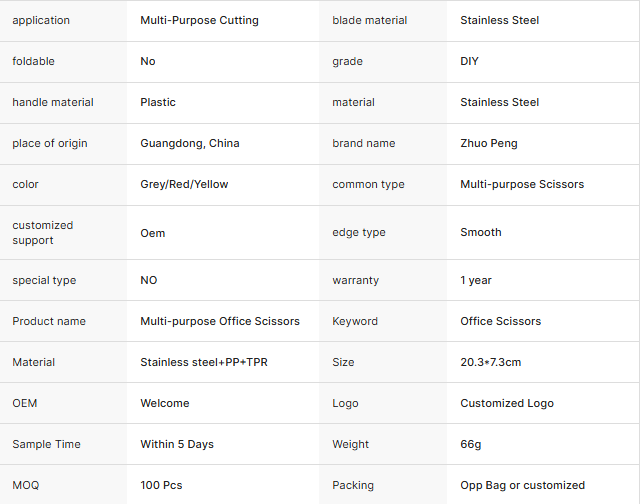Select the 'Opp Bag or customized' packing value

[x=523, y=485]
